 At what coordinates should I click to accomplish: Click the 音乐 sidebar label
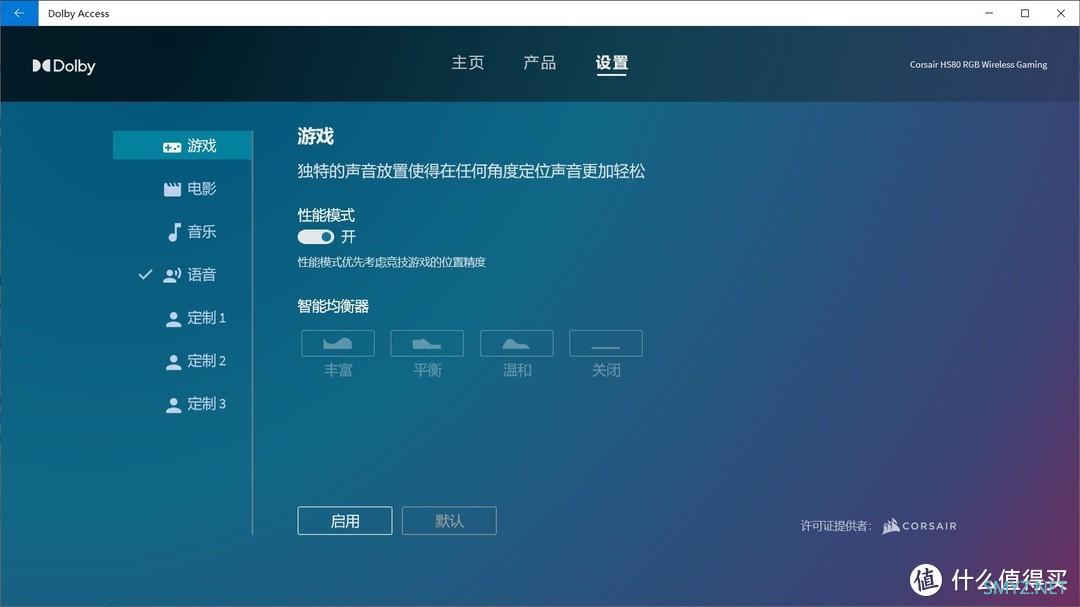coord(202,232)
